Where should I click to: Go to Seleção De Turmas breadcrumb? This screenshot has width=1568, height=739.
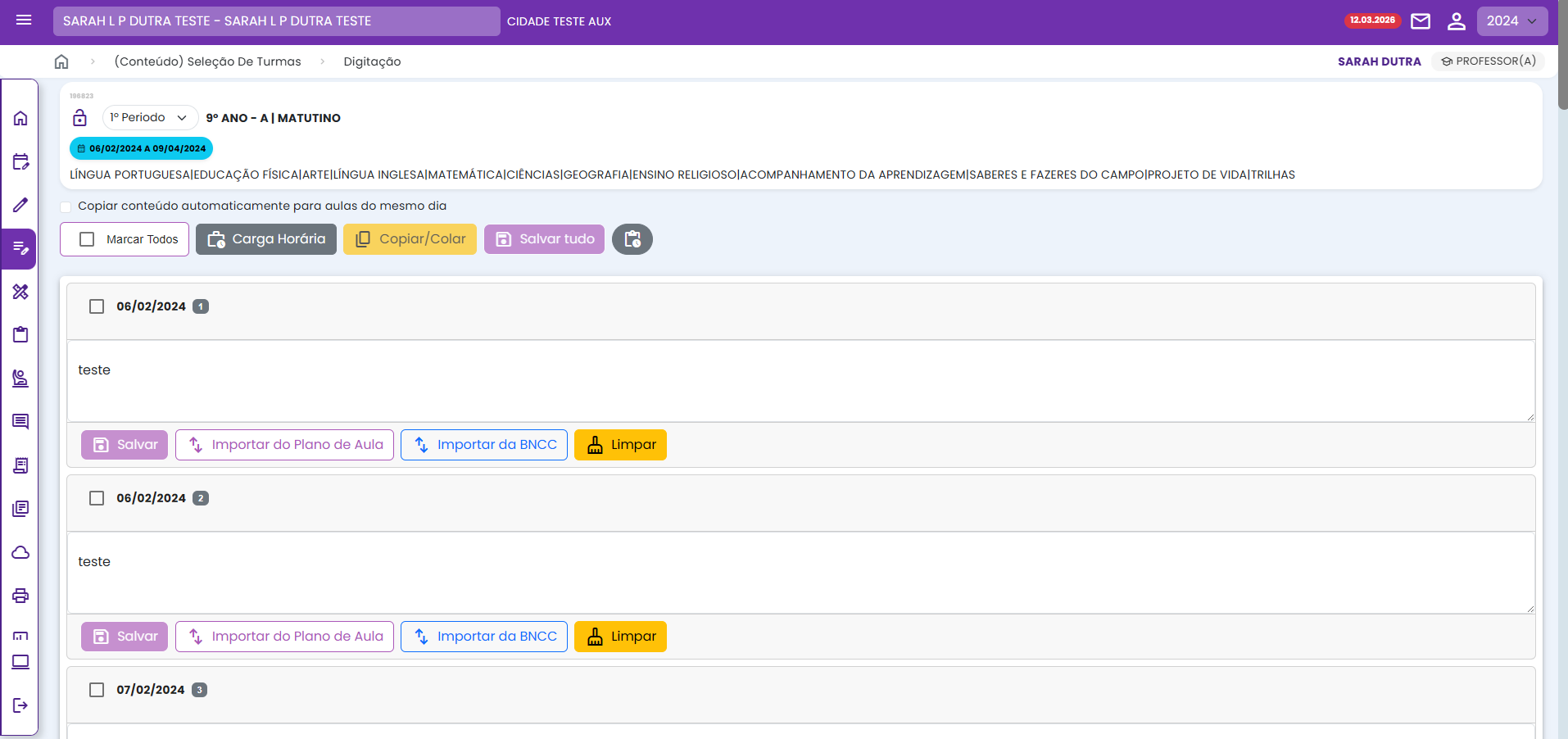pyautogui.click(x=207, y=61)
